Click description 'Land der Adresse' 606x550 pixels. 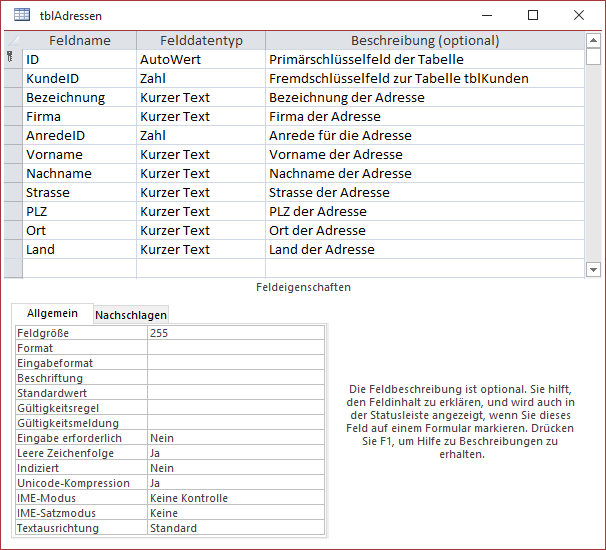[425, 249]
